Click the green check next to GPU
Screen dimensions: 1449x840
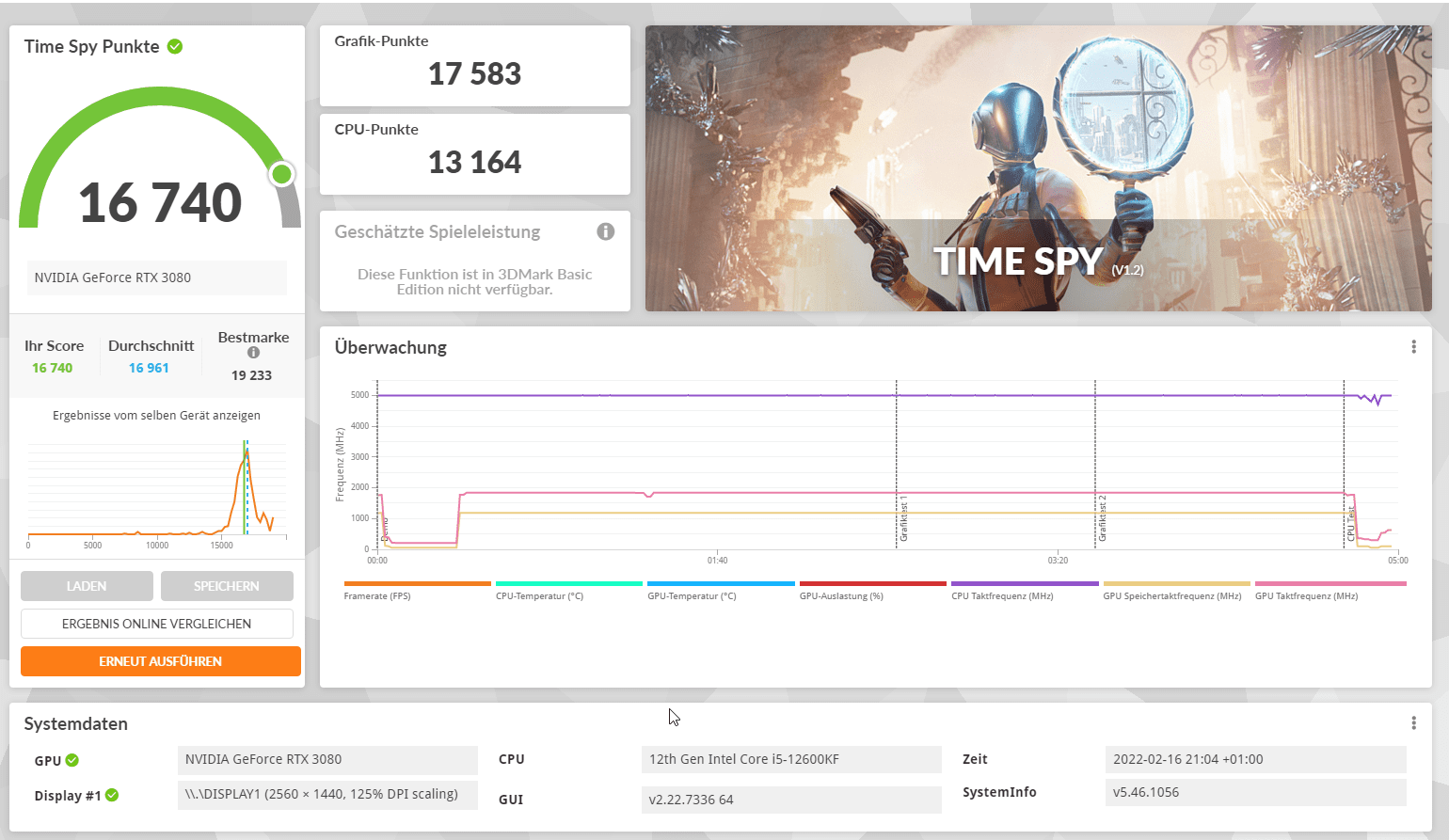pyautogui.click(x=72, y=760)
